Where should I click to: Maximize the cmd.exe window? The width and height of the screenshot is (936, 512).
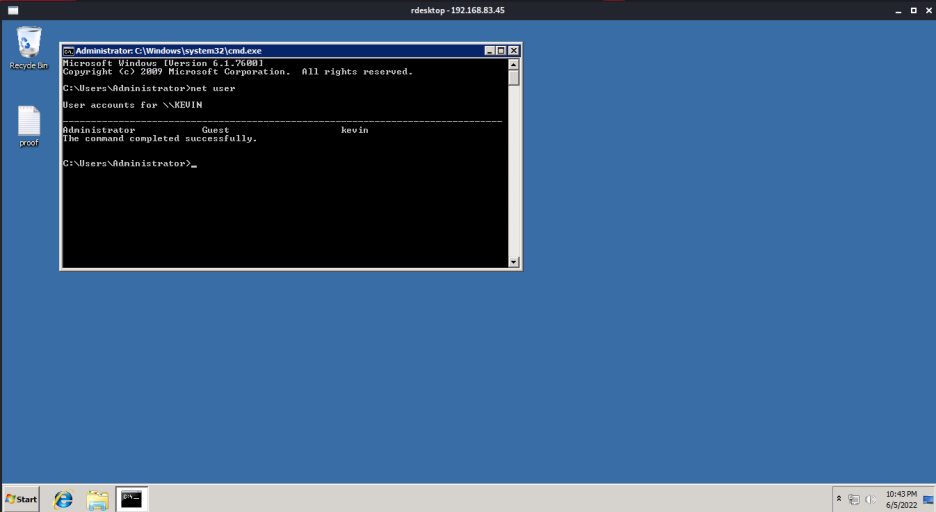click(x=501, y=51)
